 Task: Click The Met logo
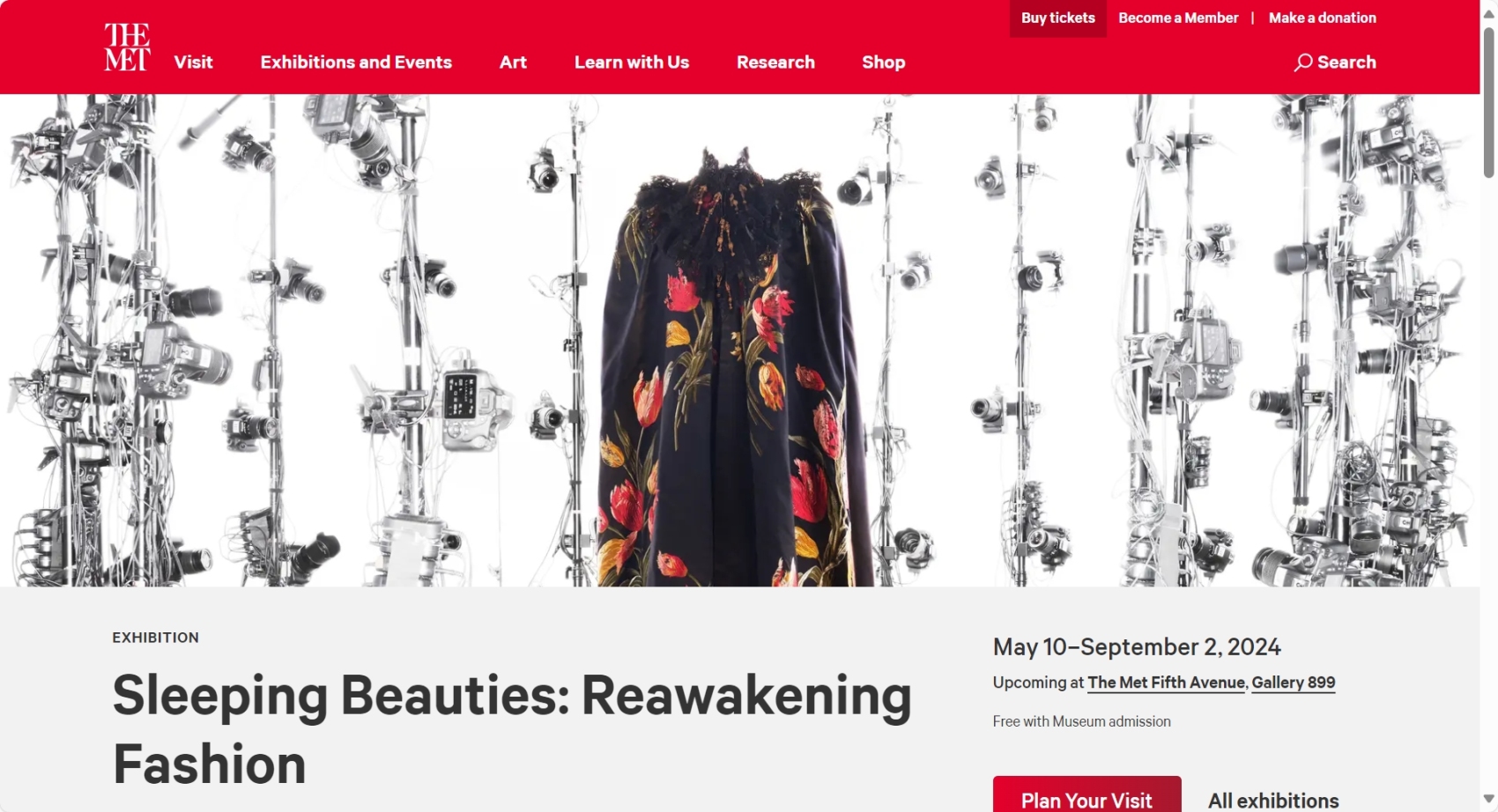127,47
